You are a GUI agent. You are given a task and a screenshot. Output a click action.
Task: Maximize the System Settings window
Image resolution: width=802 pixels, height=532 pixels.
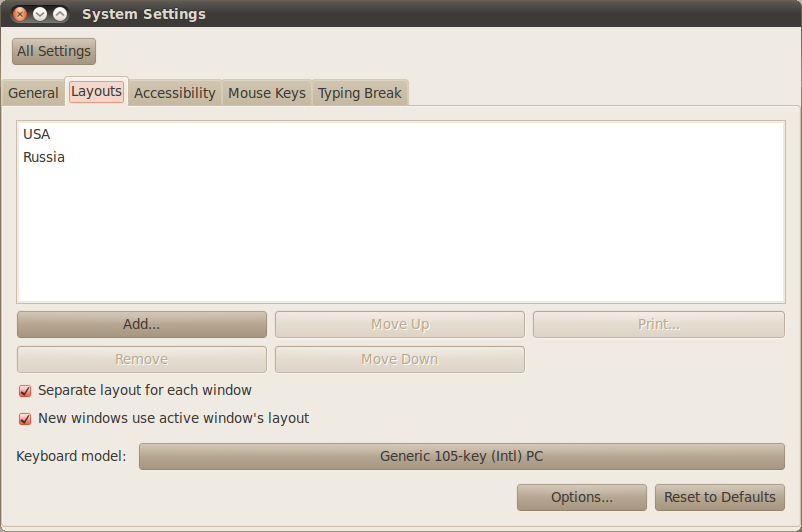click(x=60, y=14)
